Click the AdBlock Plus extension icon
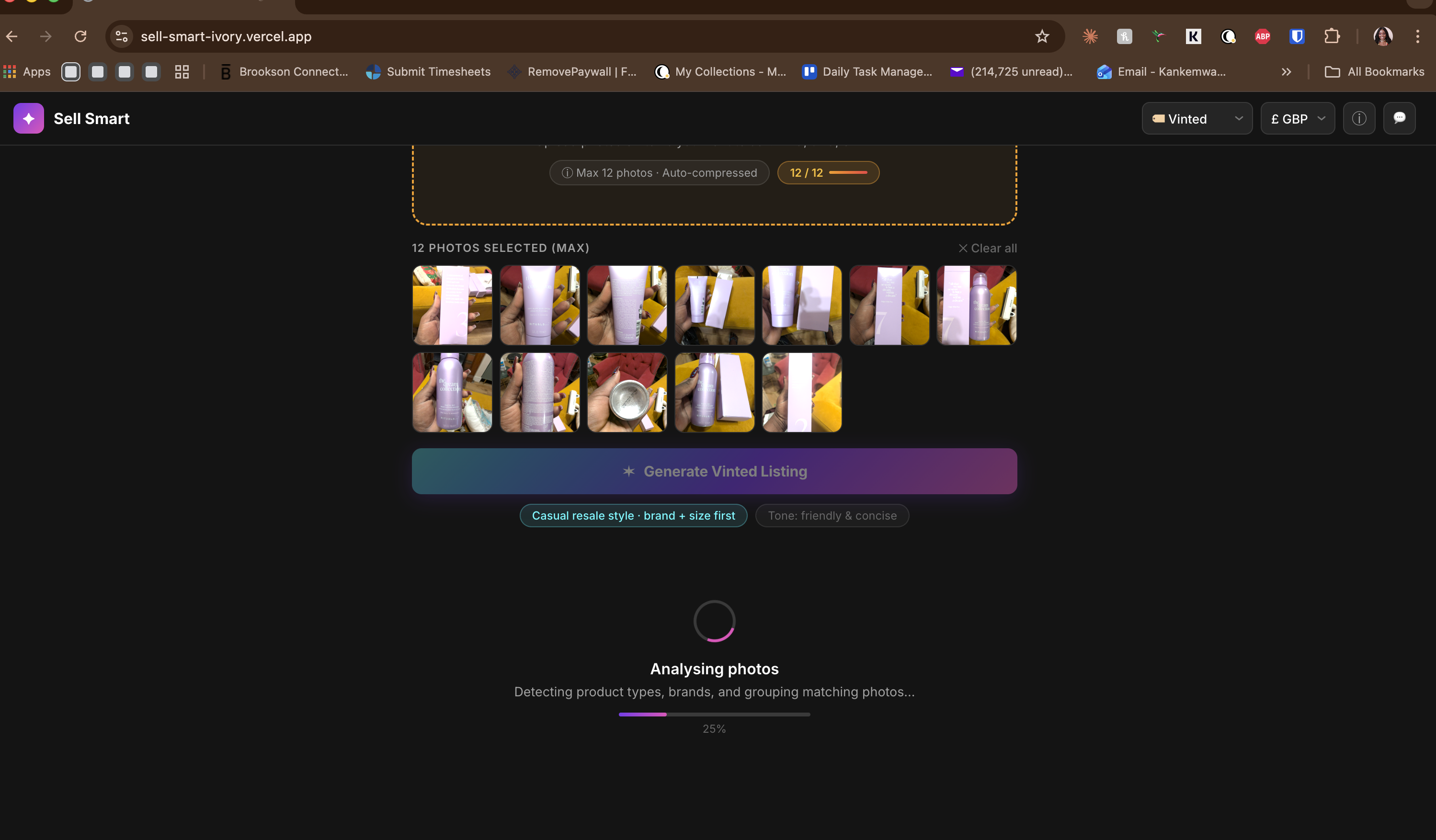The width and height of the screenshot is (1436, 840). coord(1262,36)
